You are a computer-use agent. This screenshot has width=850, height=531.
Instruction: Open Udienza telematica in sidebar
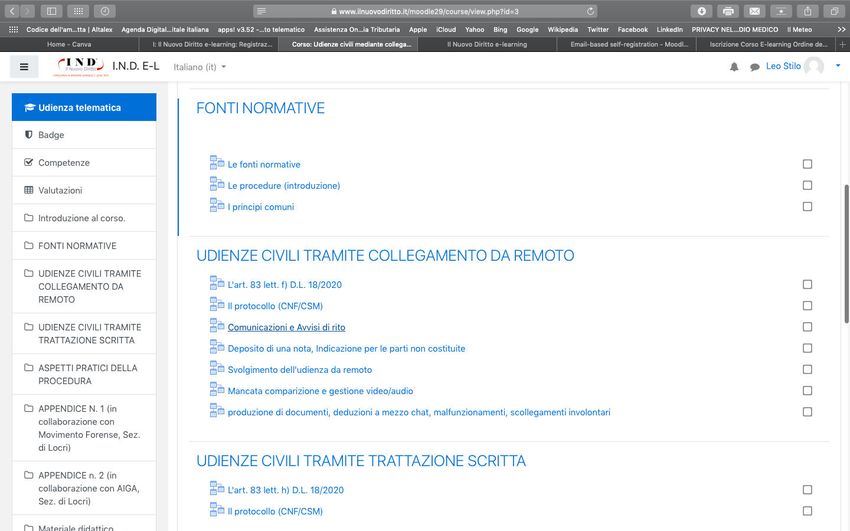point(84,107)
